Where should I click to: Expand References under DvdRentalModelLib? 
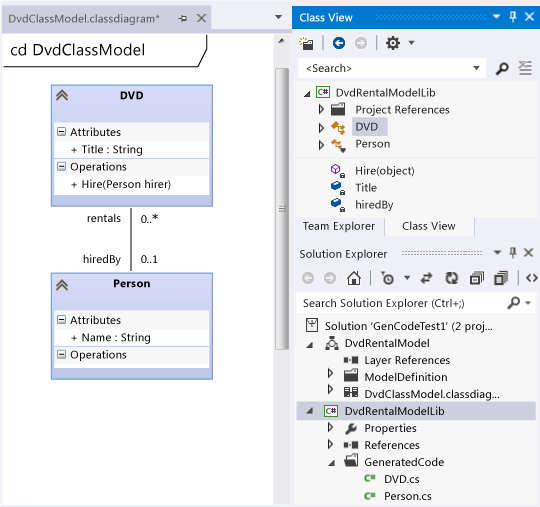pos(330,444)
